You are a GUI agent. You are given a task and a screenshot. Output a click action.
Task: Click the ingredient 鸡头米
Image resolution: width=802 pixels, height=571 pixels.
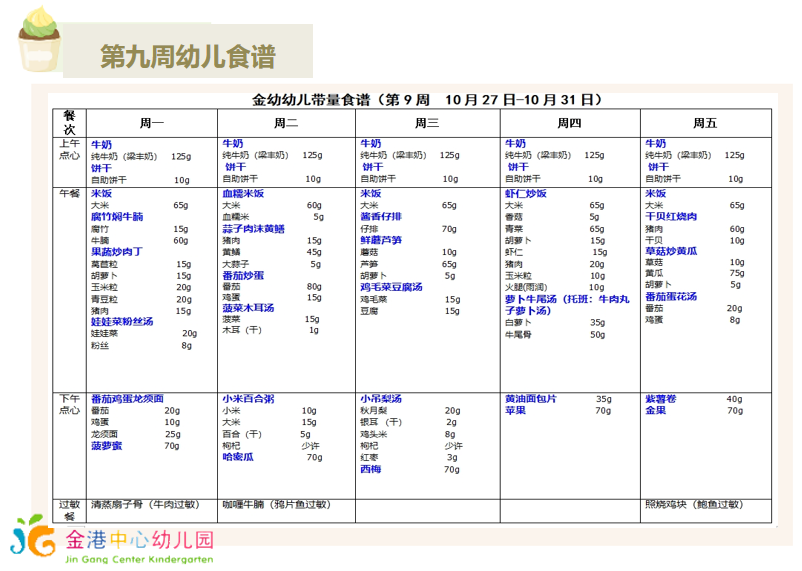(x=373, y=434)
